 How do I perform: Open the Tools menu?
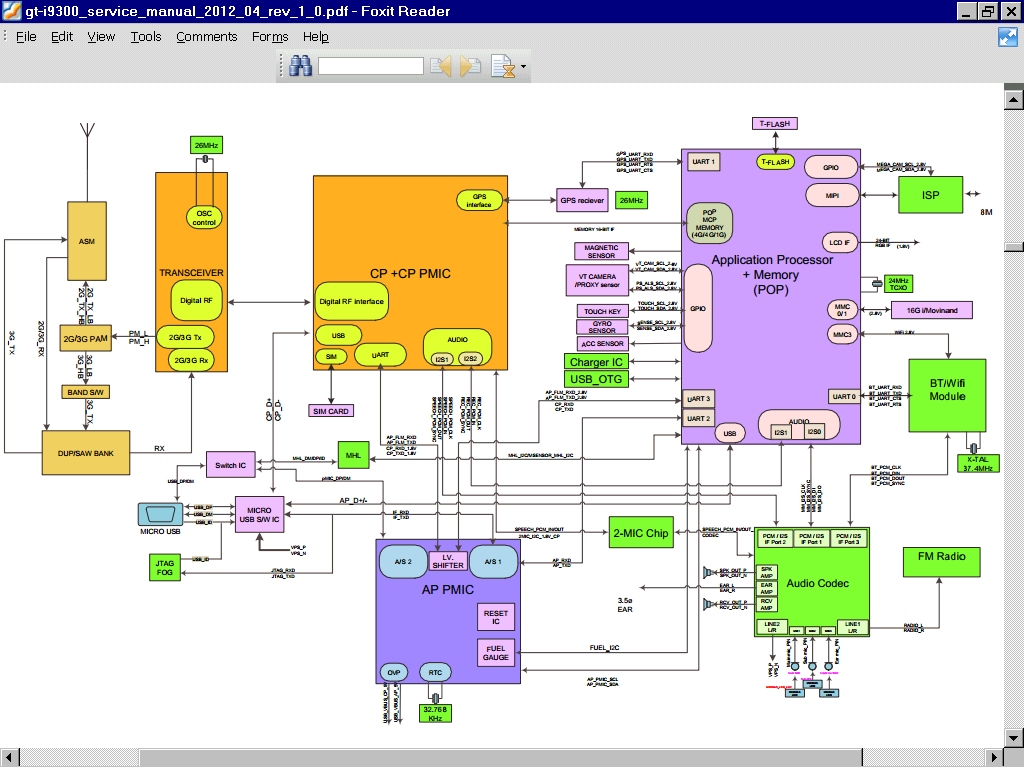tap(146, 37)
